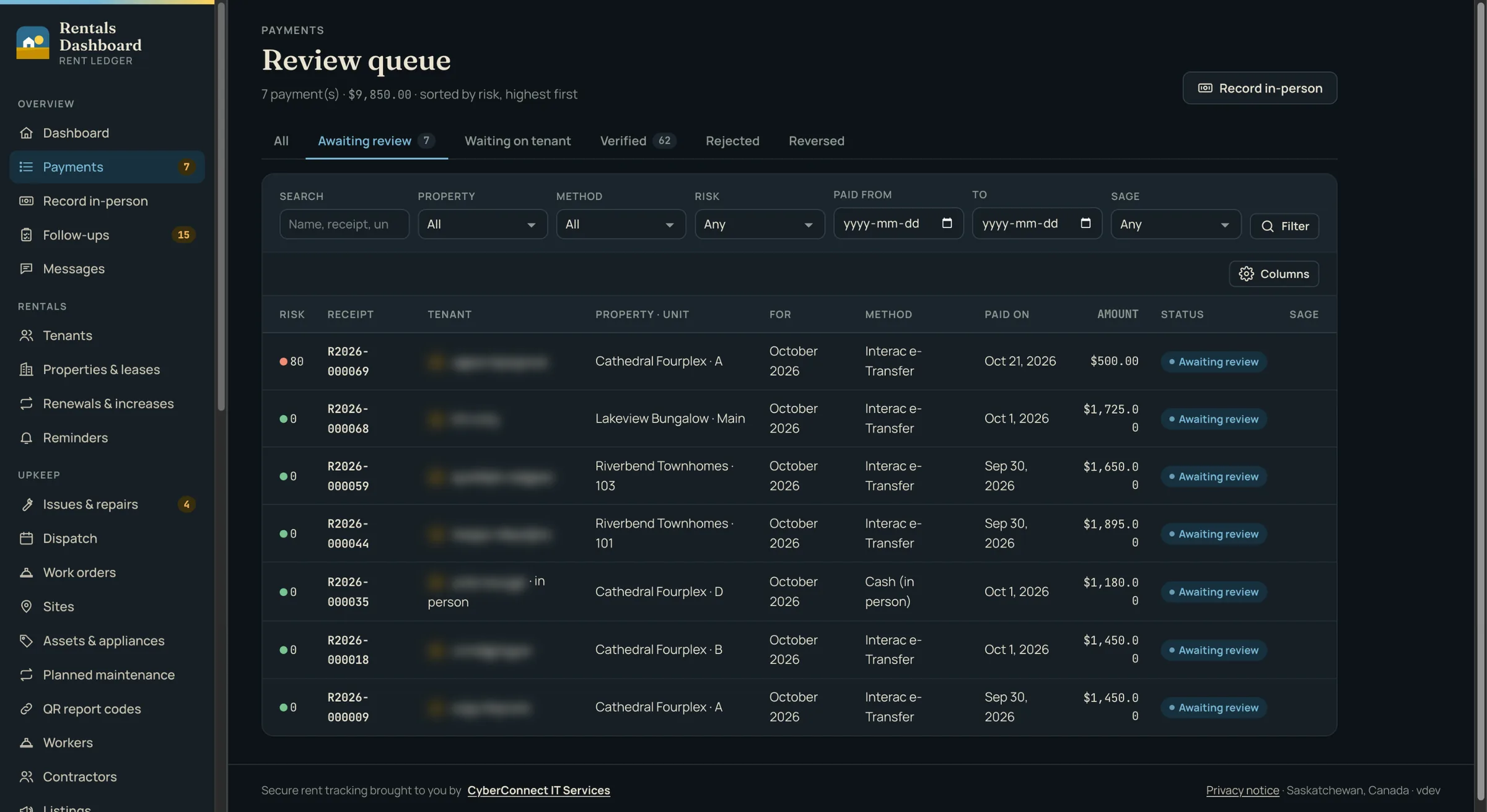Open the Risk filter dropdown

(x=760, y=224)
